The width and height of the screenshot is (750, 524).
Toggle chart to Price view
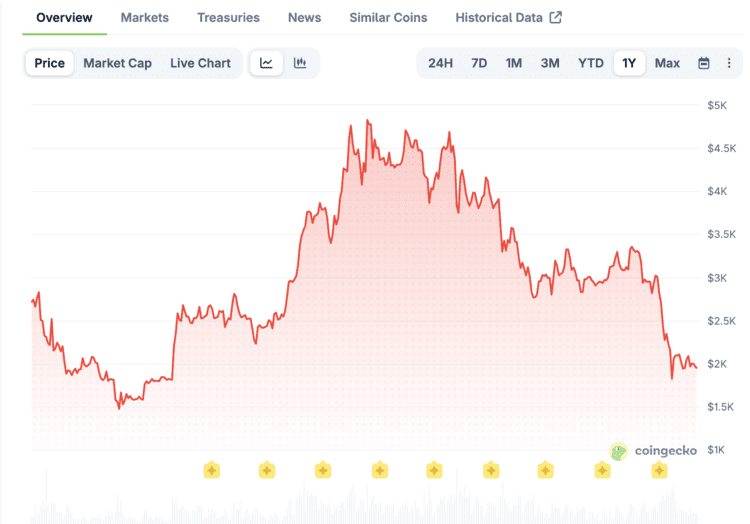point(49,63)
